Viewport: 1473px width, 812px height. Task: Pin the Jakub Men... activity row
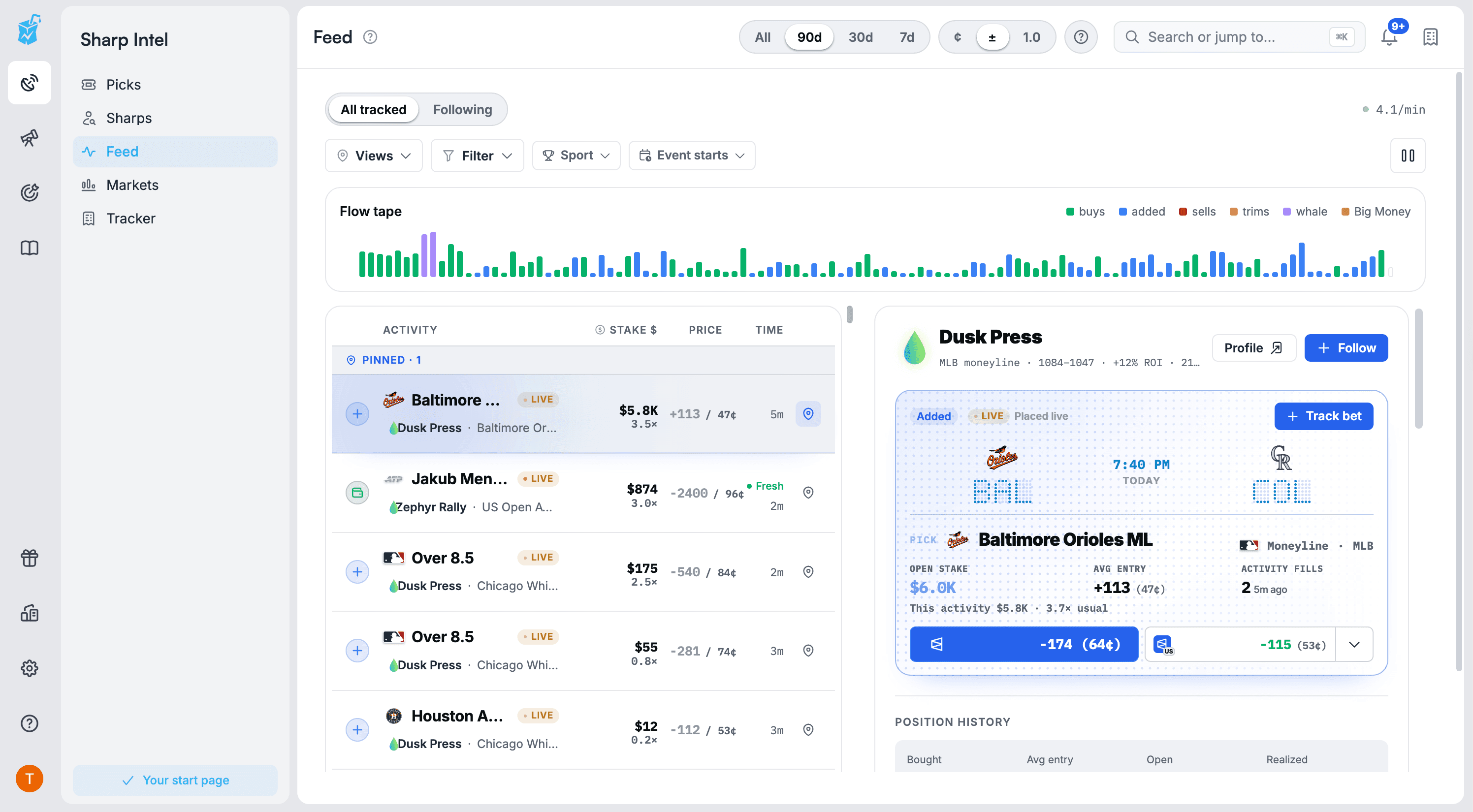point(808,493)
